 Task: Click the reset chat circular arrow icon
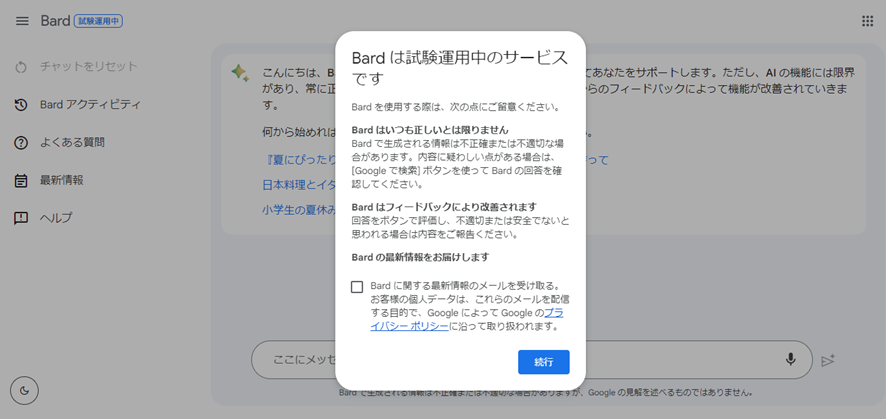click(x=21, y=67)
